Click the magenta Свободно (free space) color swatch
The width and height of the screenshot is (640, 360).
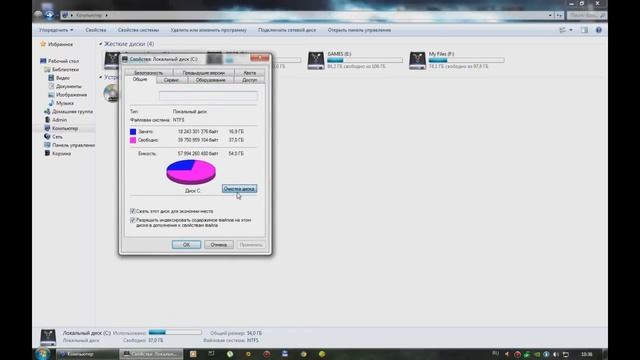[x=133, y=140]
